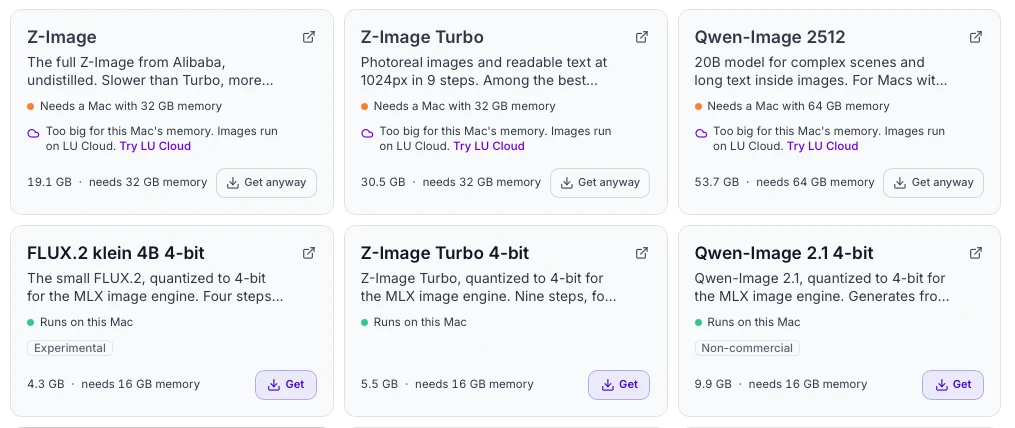The width and height of the screenshot is (1015, 428).
Task: Click 'Runs on this Mac' in FLUX.2 klein card
Action: [x=86, y=322]
